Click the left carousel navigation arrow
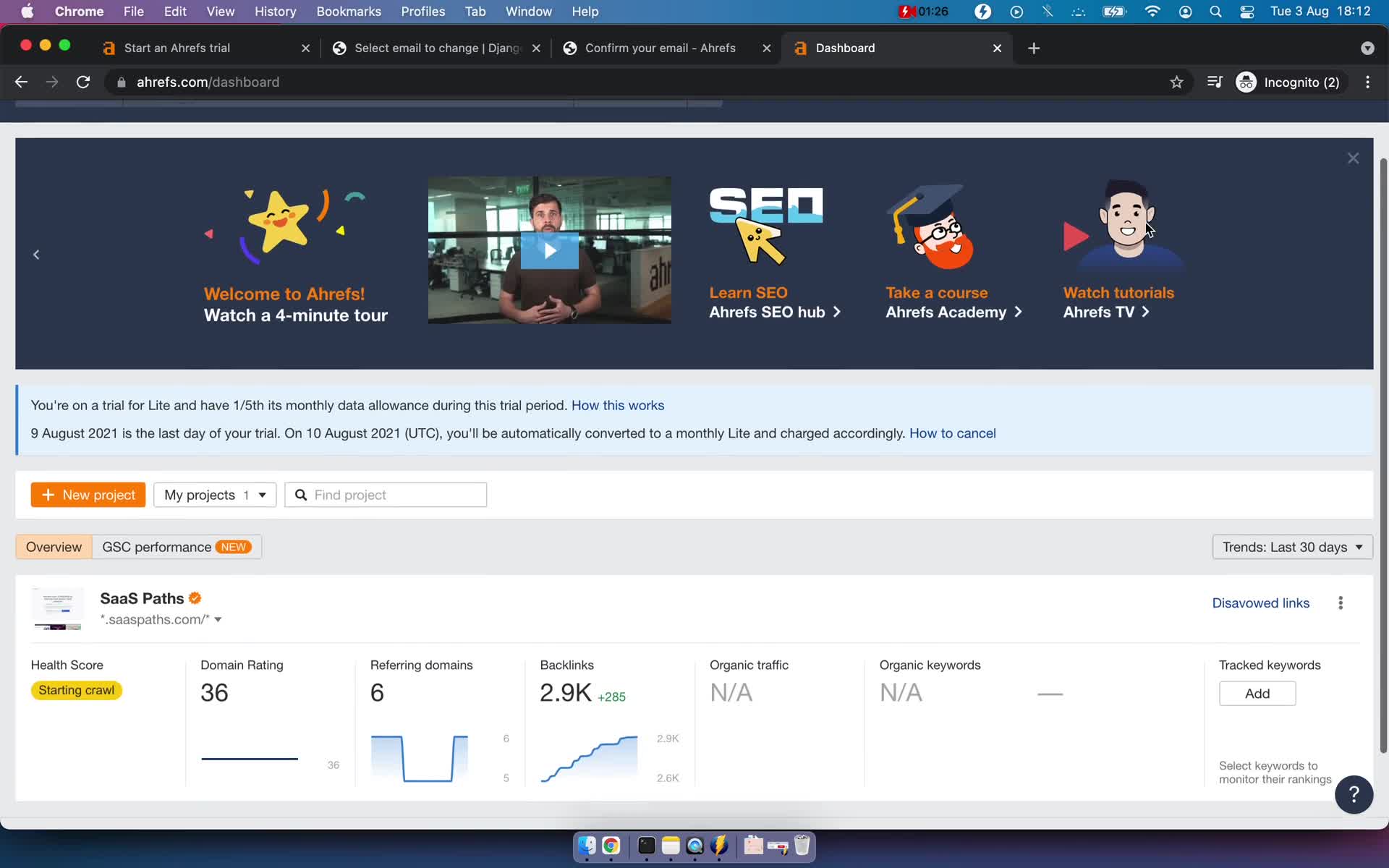Image resolution: width=1389 pixels, height=868 pixels. pyautogui.click(x=36, y=254)
